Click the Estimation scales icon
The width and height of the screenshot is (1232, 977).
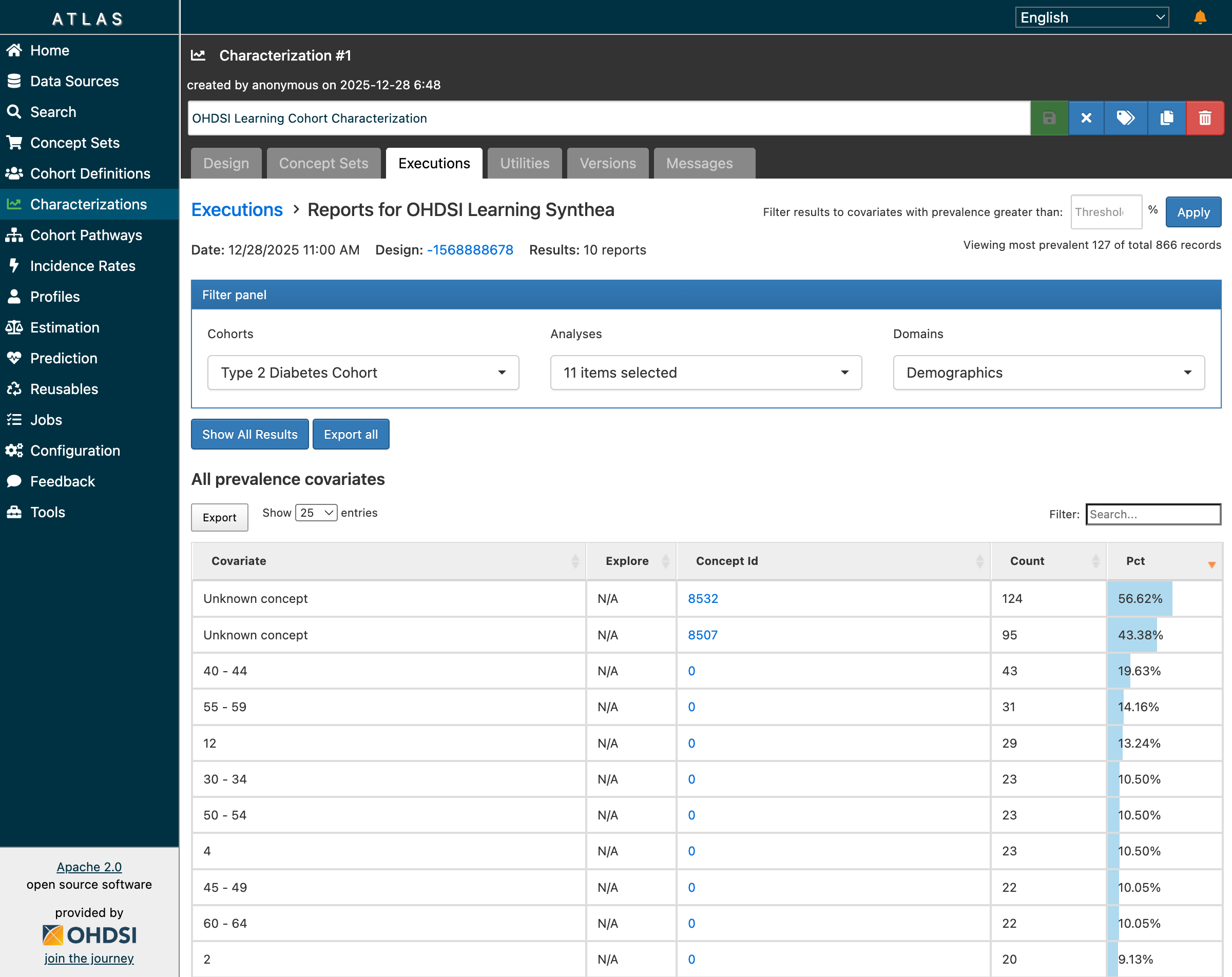14,327
